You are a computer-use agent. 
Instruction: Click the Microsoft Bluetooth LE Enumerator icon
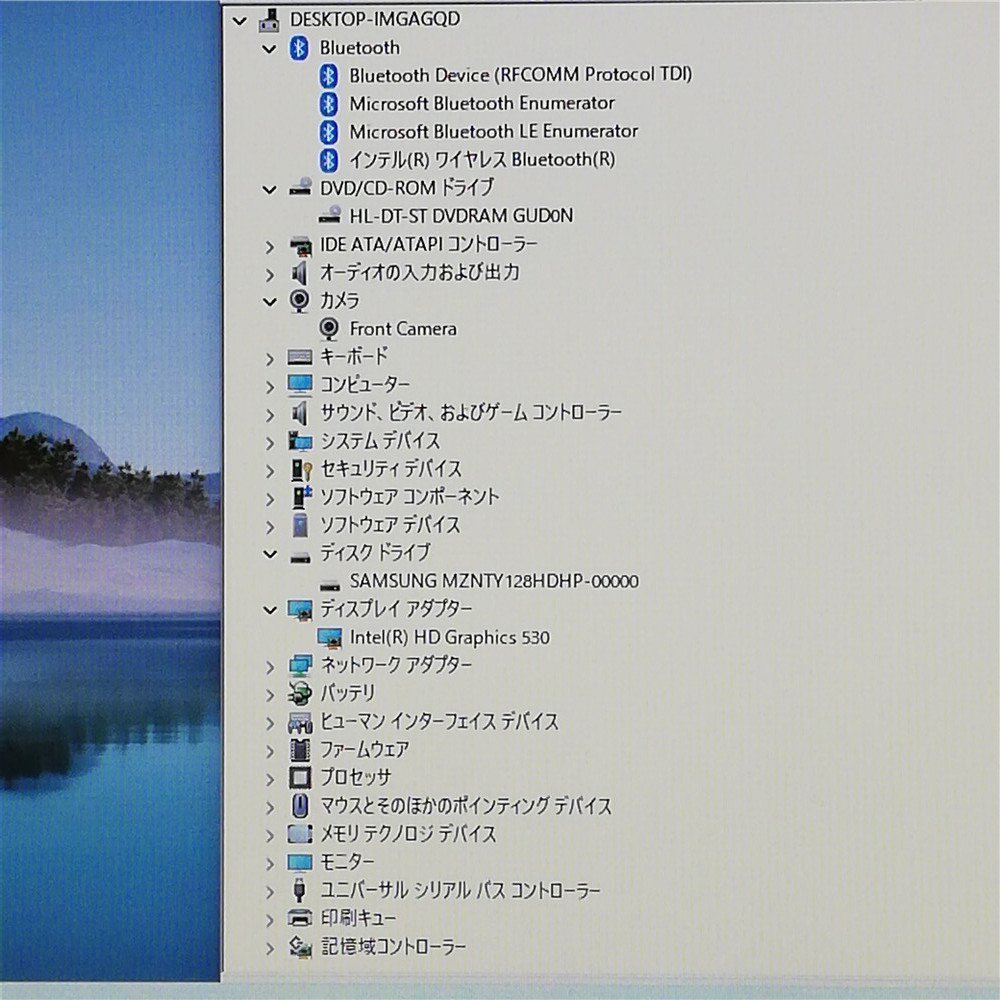tap(328, 131)
